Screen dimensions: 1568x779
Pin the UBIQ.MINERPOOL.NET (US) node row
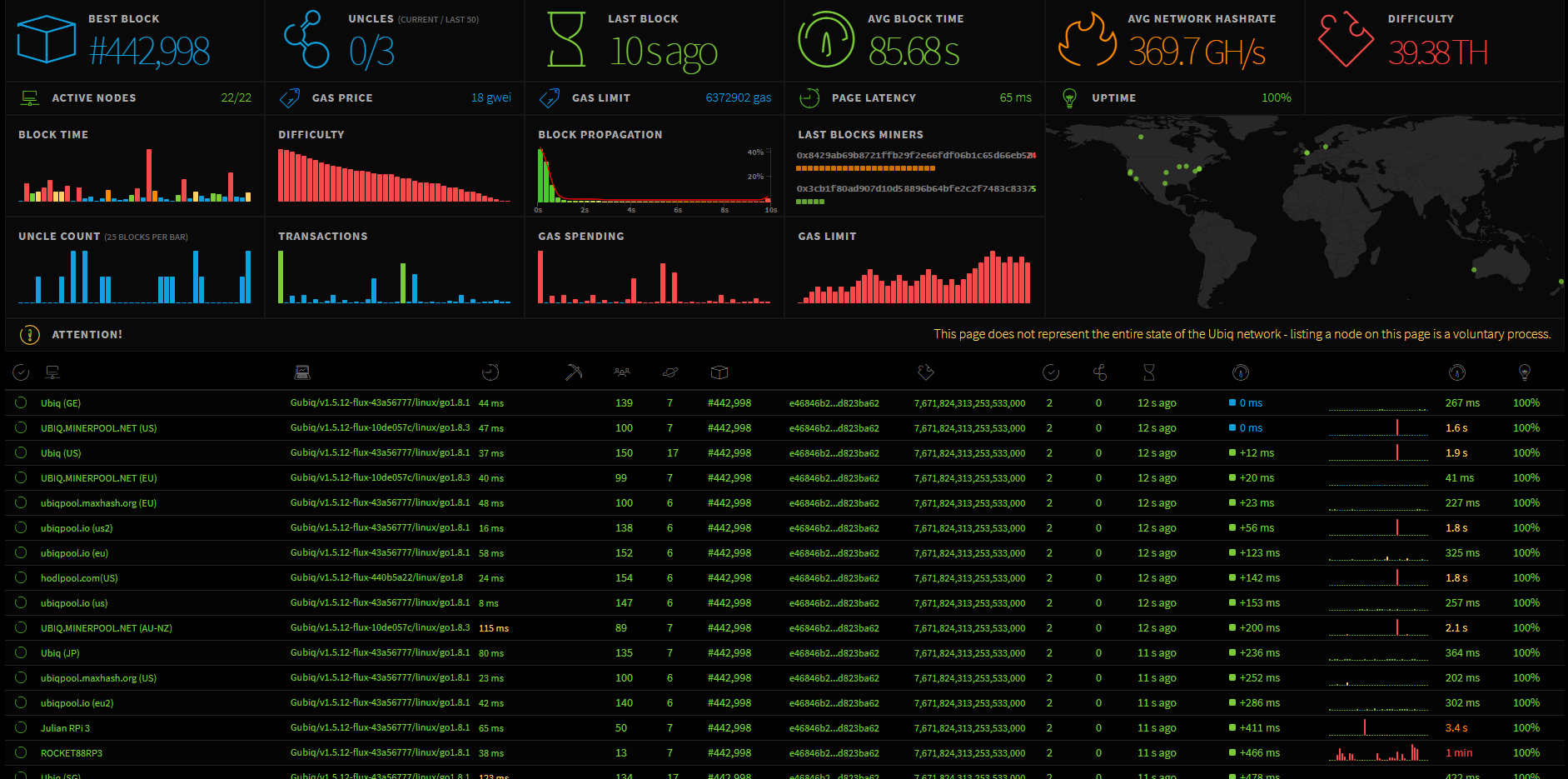[x=21, y=427]
